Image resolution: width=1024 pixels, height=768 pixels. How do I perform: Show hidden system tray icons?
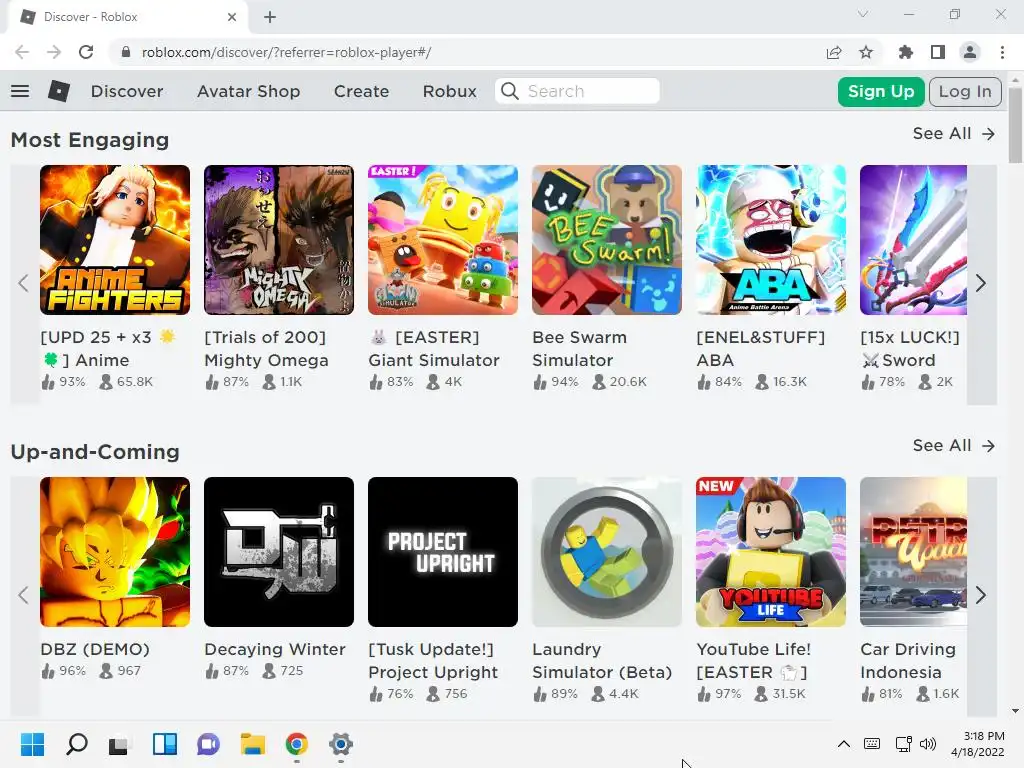coord(844,744)
